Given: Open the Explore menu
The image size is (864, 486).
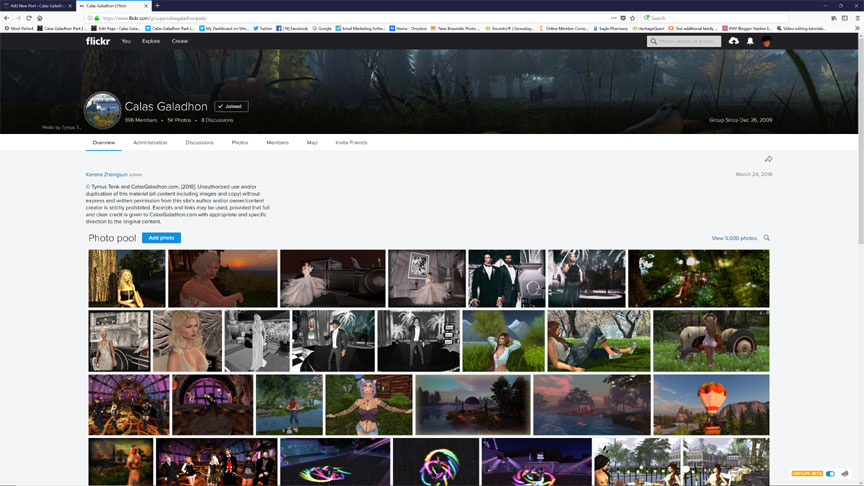Looking at the screenshot, I should [x=151, y=41].
